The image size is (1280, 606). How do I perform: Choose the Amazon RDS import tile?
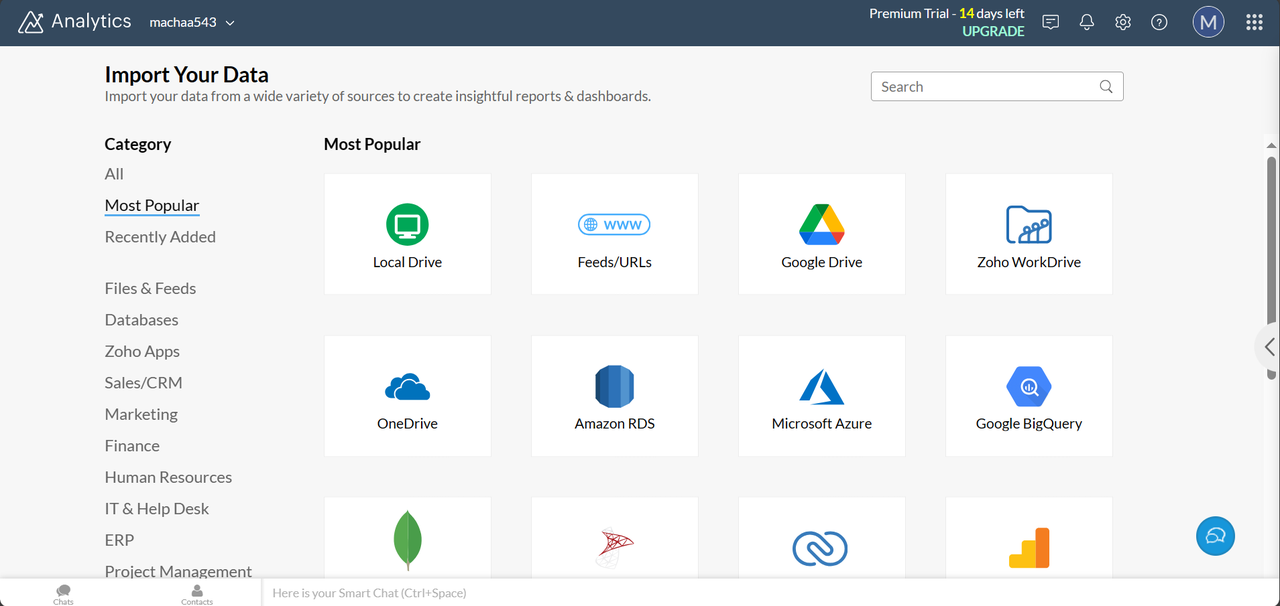click(614, 395)
